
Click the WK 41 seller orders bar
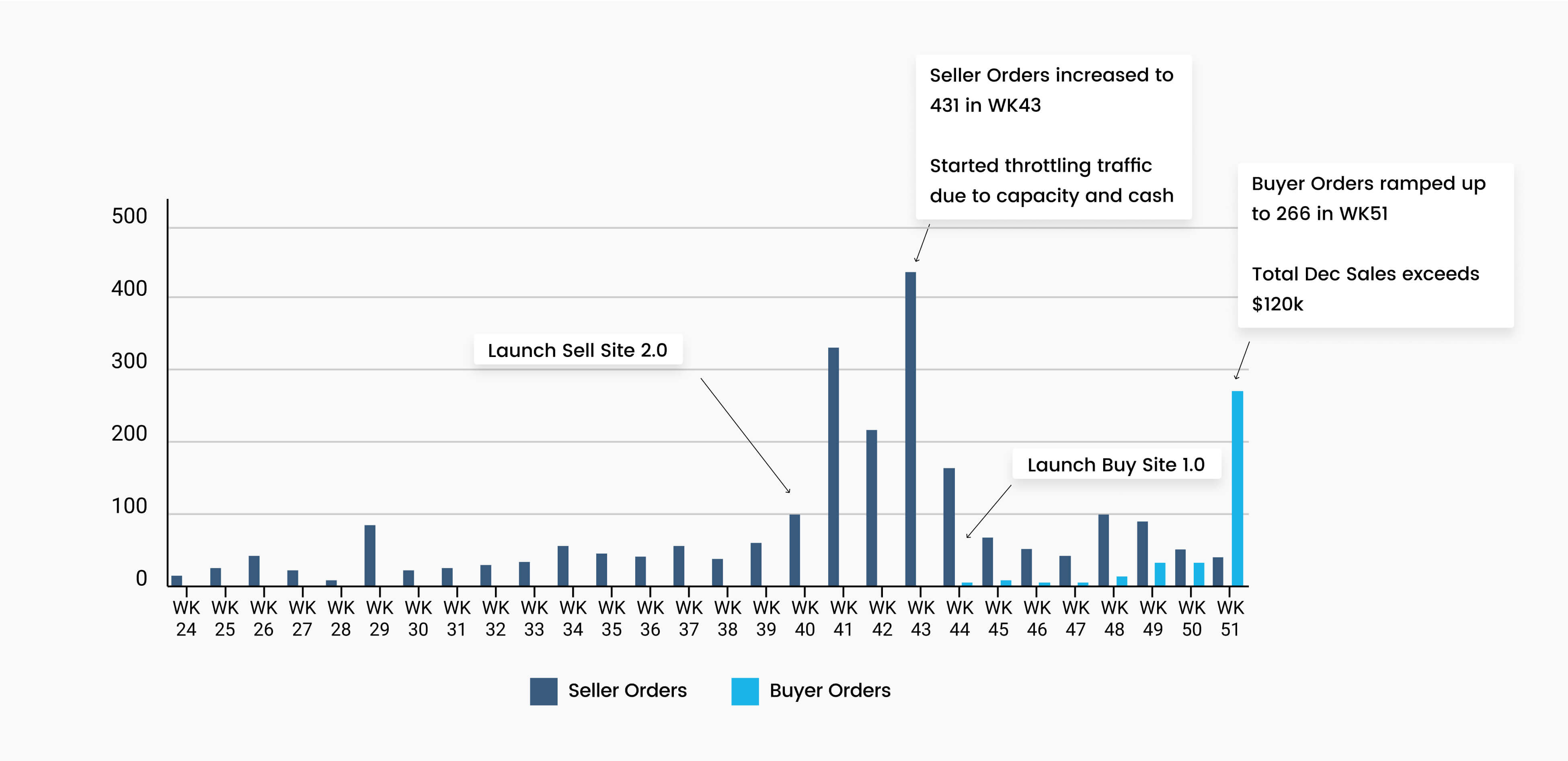click(833, 466)
